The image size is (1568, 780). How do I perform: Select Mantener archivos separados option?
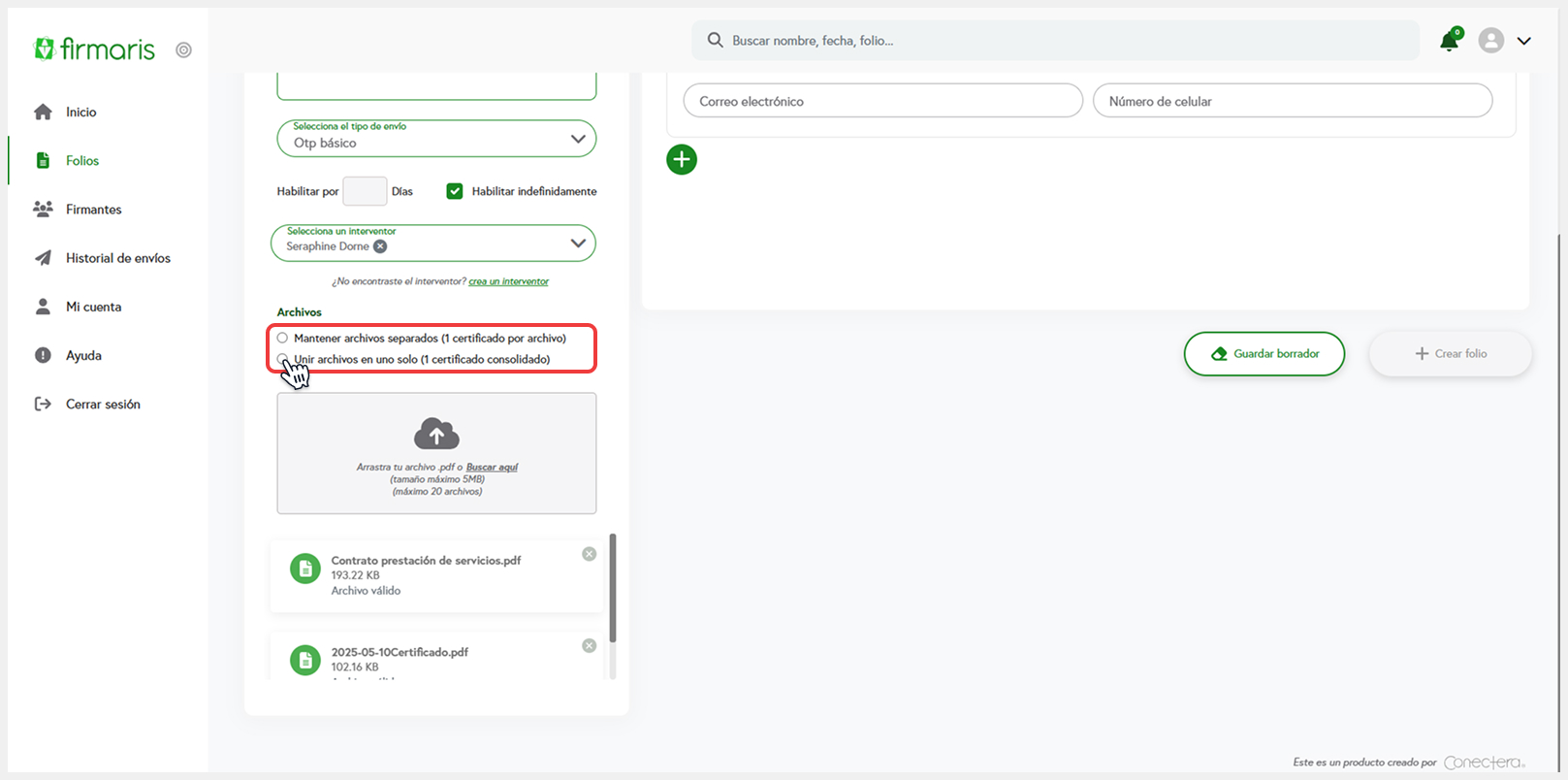point(283,339)
